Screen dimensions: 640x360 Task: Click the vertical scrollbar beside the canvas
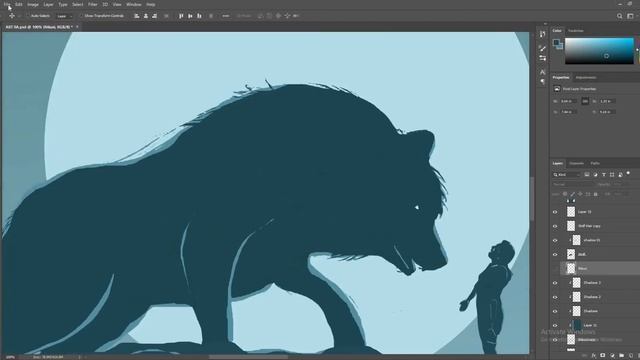(x=532, y=199)
